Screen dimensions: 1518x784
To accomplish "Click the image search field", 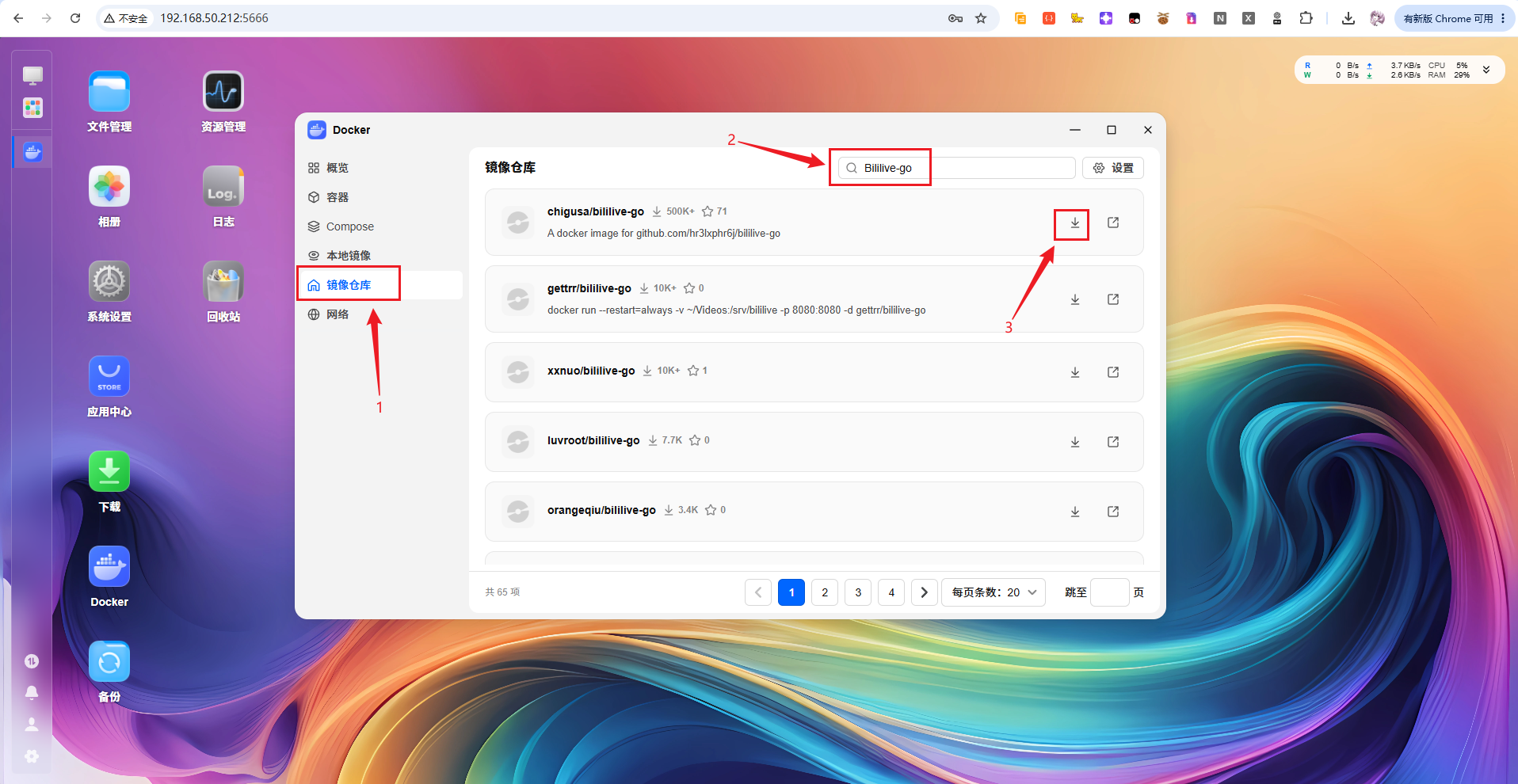I will click(x=957, y=168).
